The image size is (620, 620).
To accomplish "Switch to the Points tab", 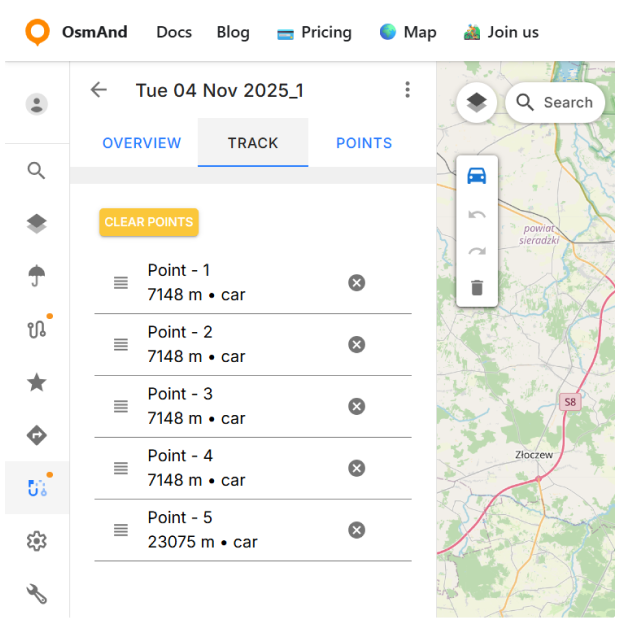I will 364,143.
